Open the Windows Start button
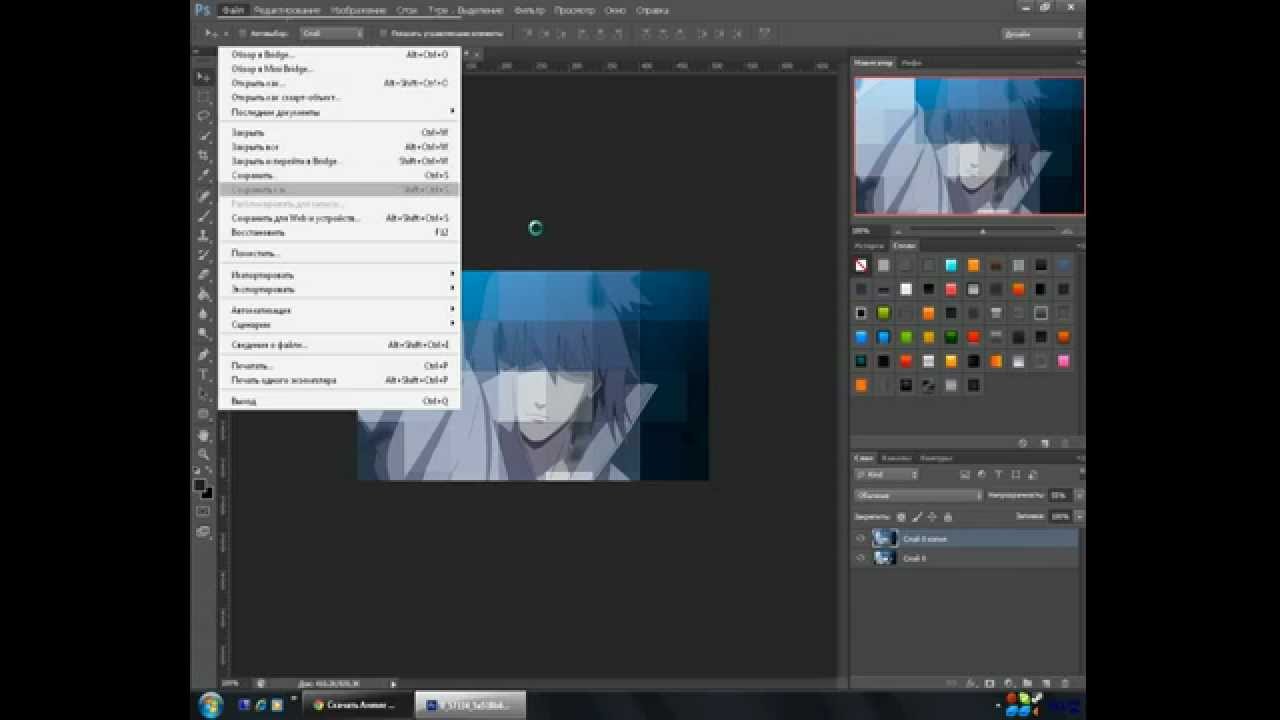 pos(211,704)
